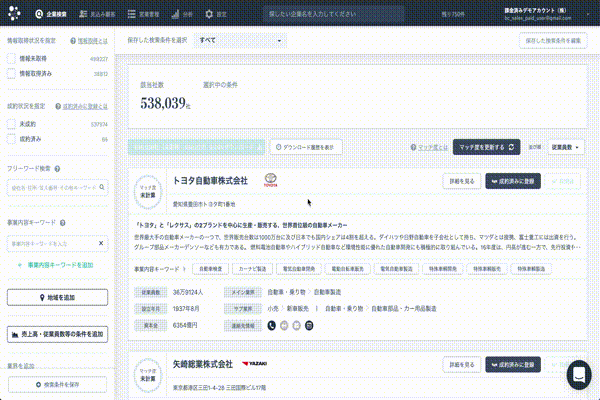Click the fourth keyword tag in Toyota's card

coord(347,269)
